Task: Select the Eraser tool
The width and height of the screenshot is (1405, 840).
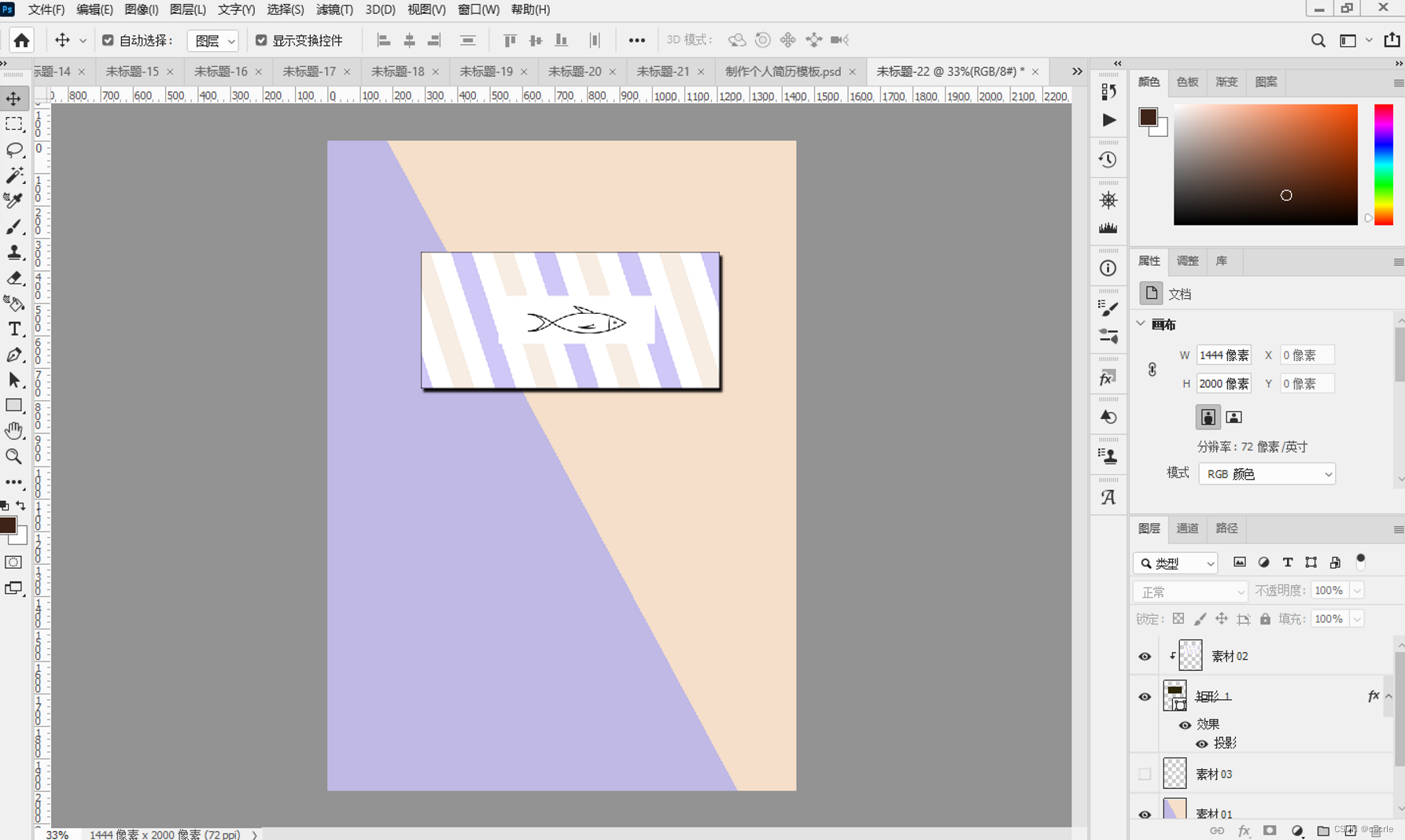Action: [x=14, y=278]
